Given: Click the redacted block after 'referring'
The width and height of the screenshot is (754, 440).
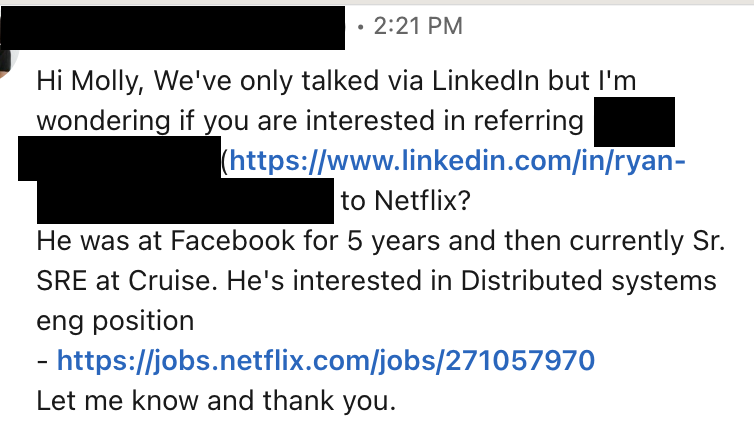Looking at the screenshot, I should point(634,123).
